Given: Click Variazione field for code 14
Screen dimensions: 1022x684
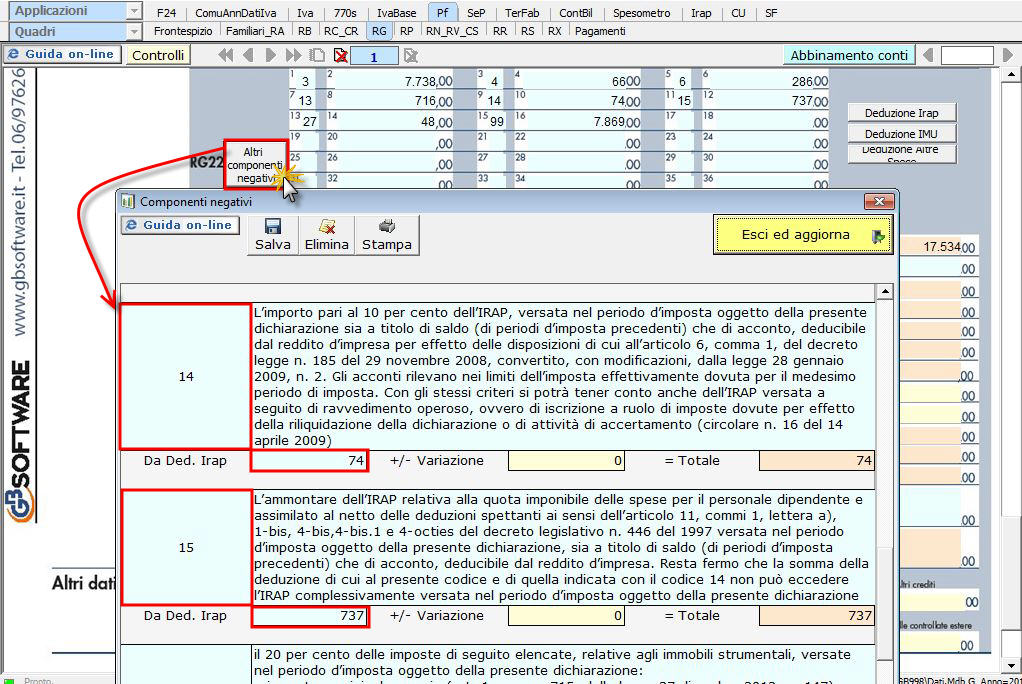Looking at the screenshot, I should 566,460.
